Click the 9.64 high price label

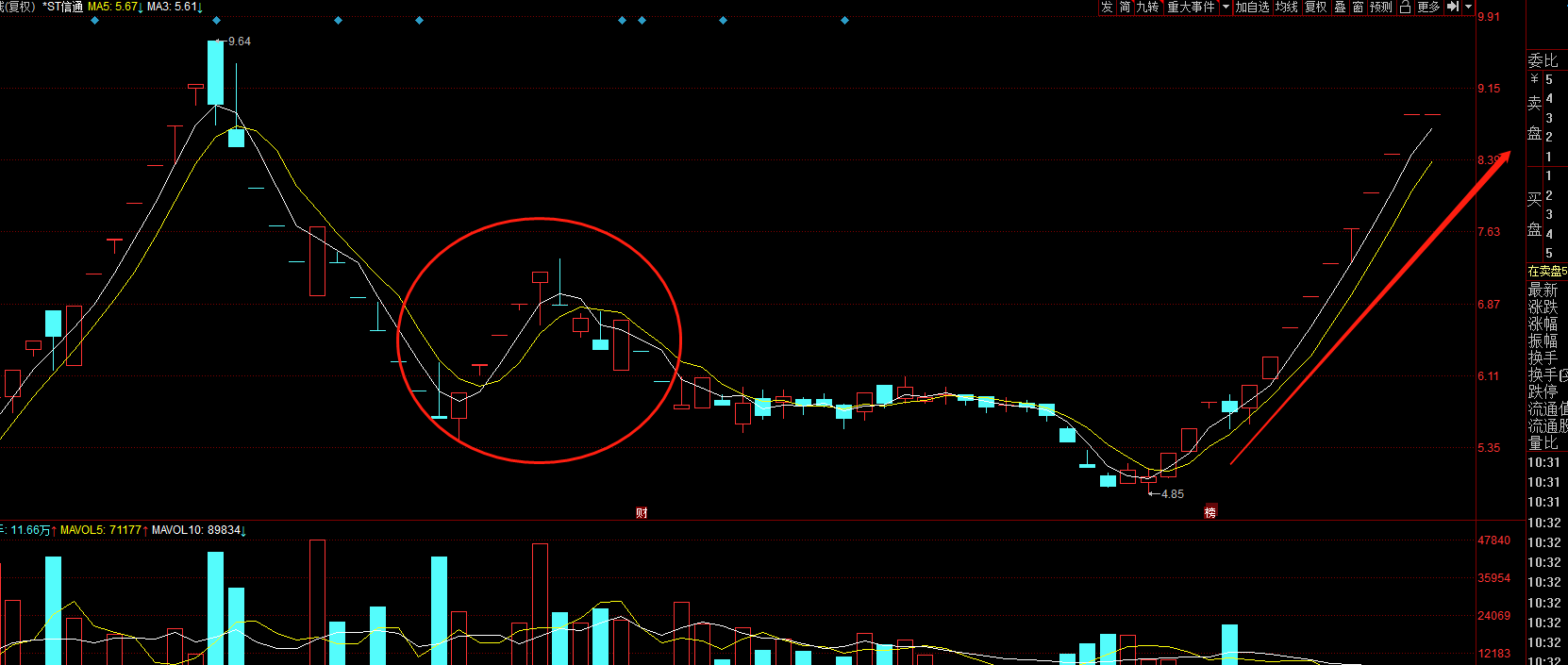pos(240,42)
